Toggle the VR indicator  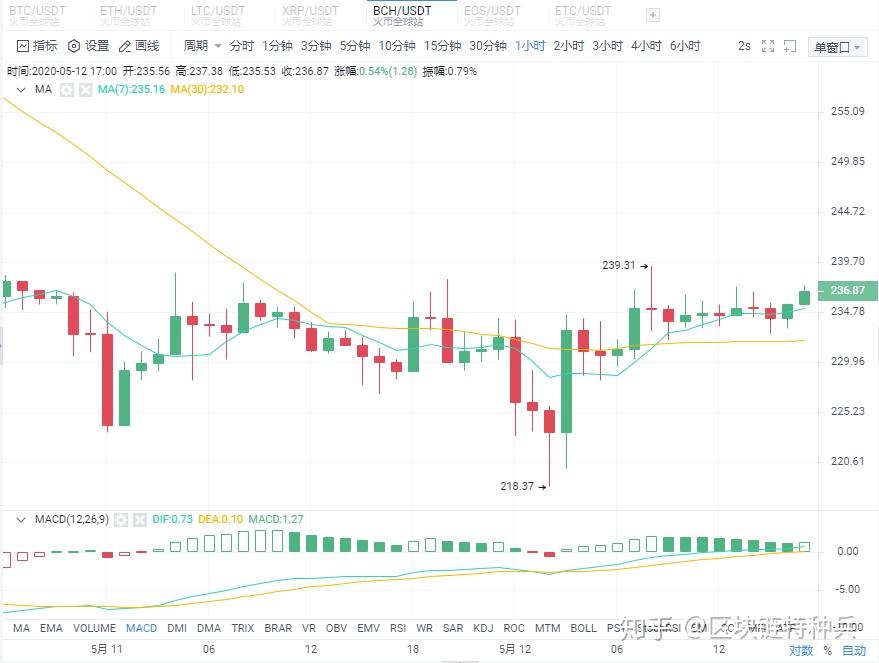pos(309,628)
